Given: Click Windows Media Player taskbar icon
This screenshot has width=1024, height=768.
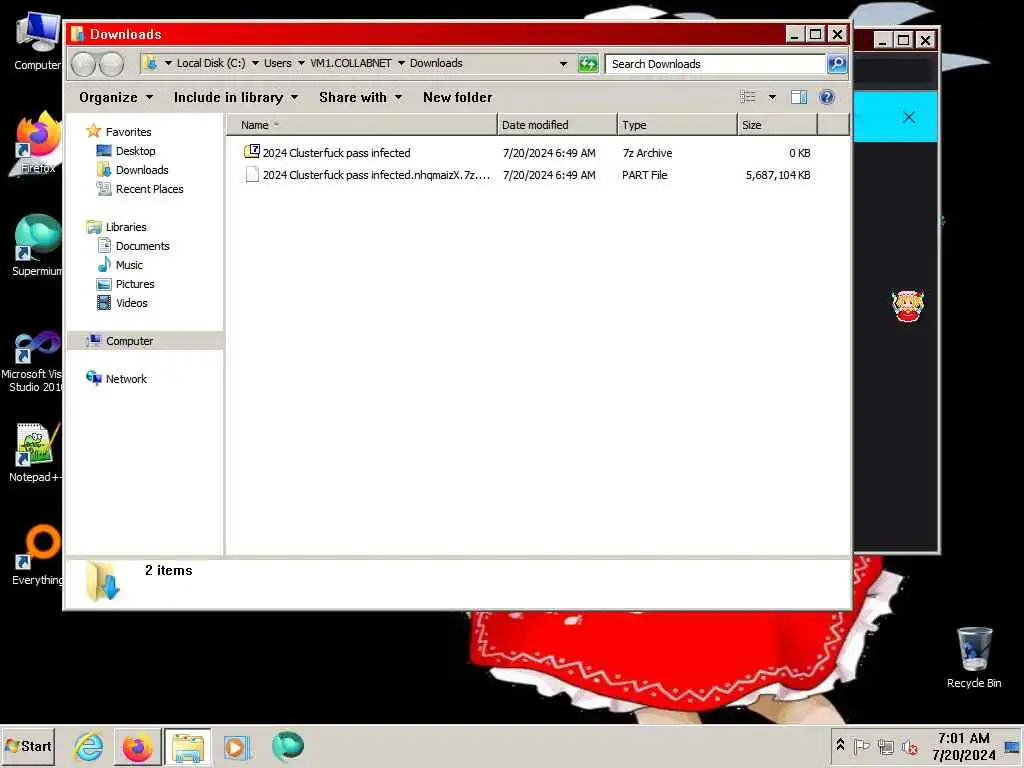Looking at the screenshot, I should 236,746.
